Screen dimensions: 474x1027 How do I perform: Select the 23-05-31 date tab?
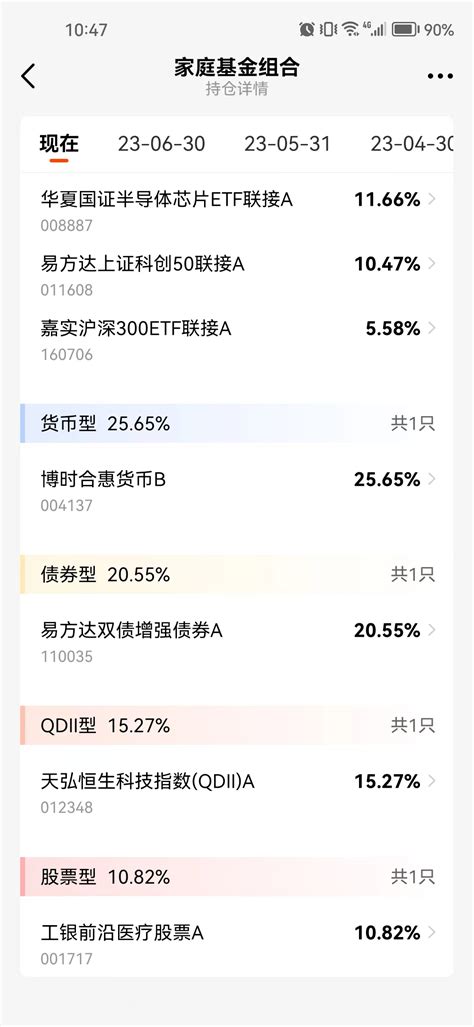tap(287, 143)
